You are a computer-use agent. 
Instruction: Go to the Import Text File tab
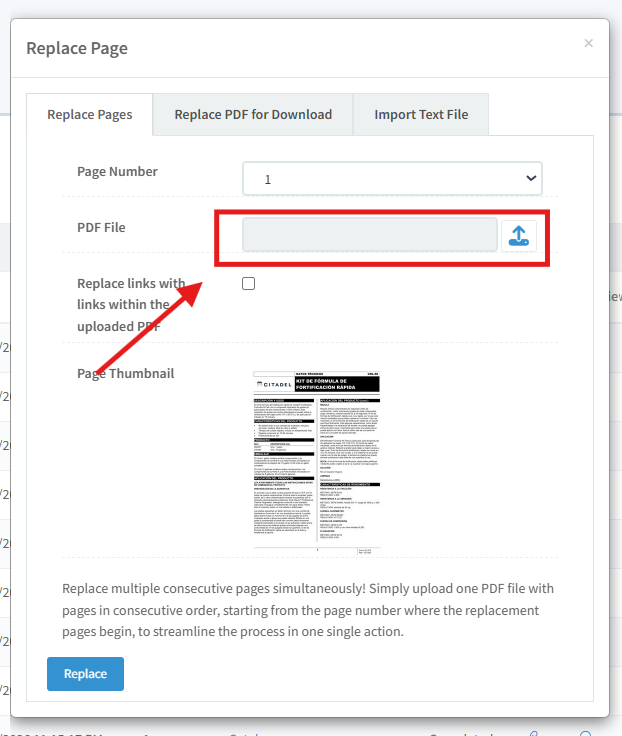tap(420, 115)
